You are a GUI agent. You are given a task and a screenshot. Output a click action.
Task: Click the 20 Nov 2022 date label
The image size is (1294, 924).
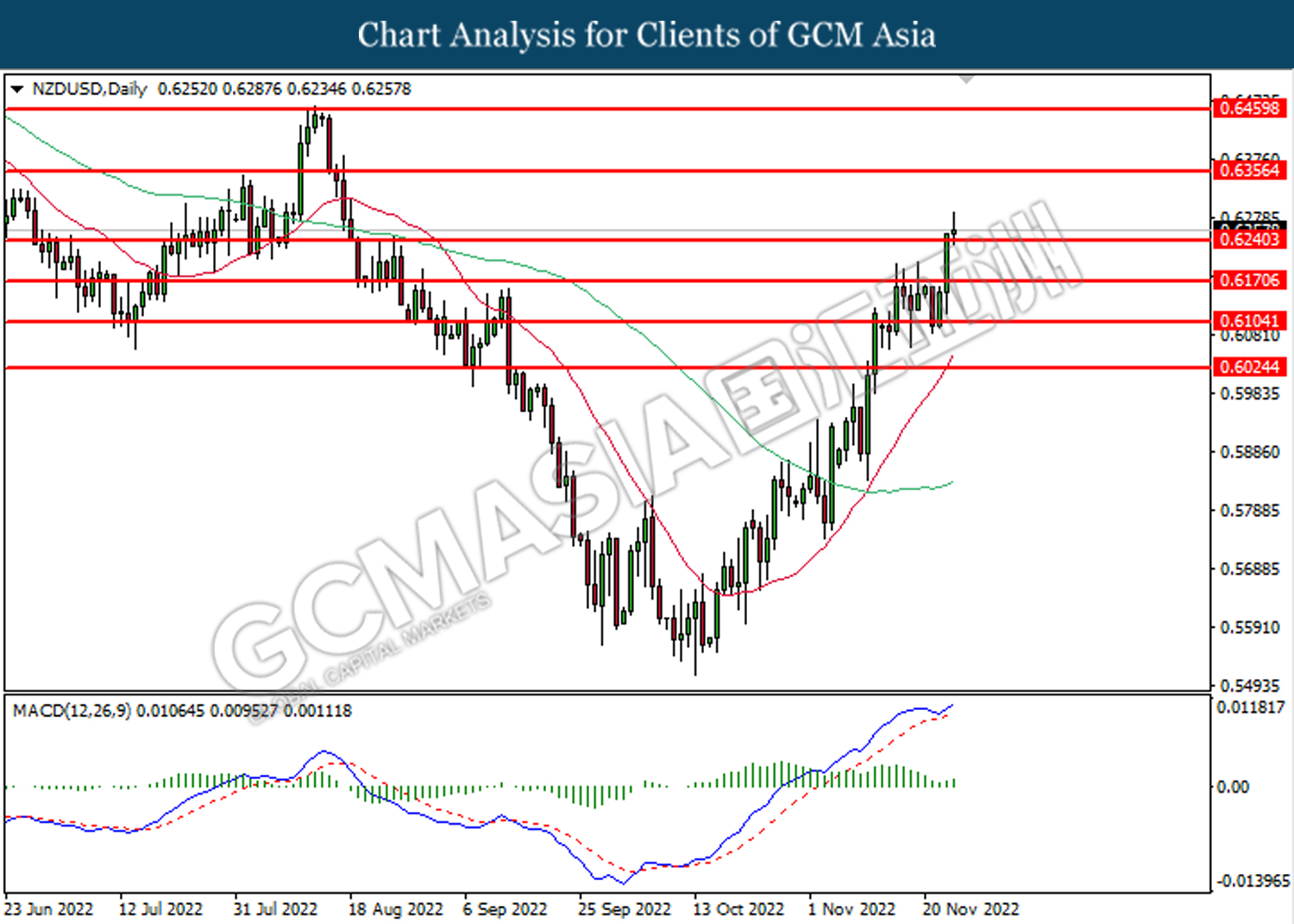click(970, 909)
